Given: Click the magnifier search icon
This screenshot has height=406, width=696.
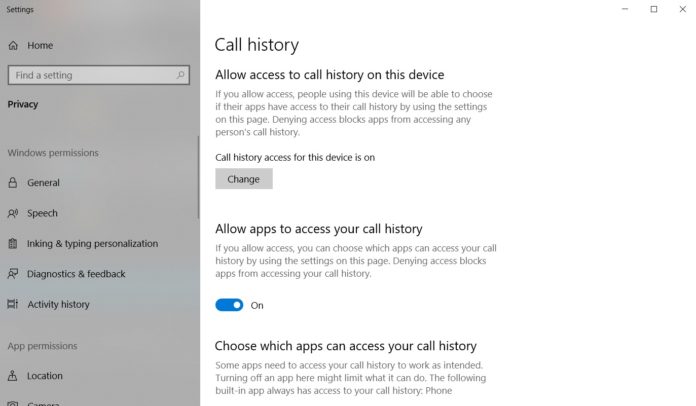Looking at the screenshot, I should tap(180, 75).
